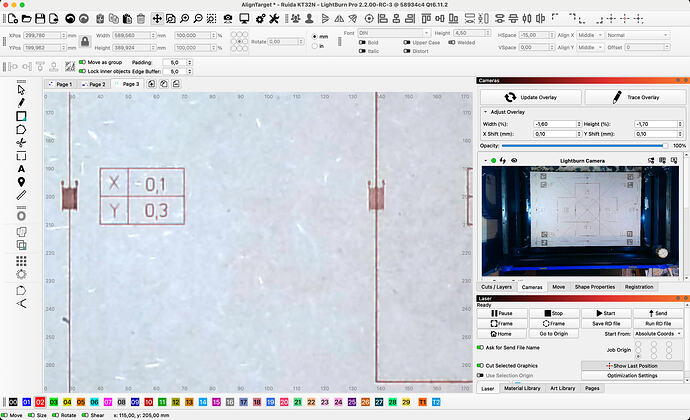The image size is (690, 420).
Task: Toggle Move as group switch
Action: 82,63
